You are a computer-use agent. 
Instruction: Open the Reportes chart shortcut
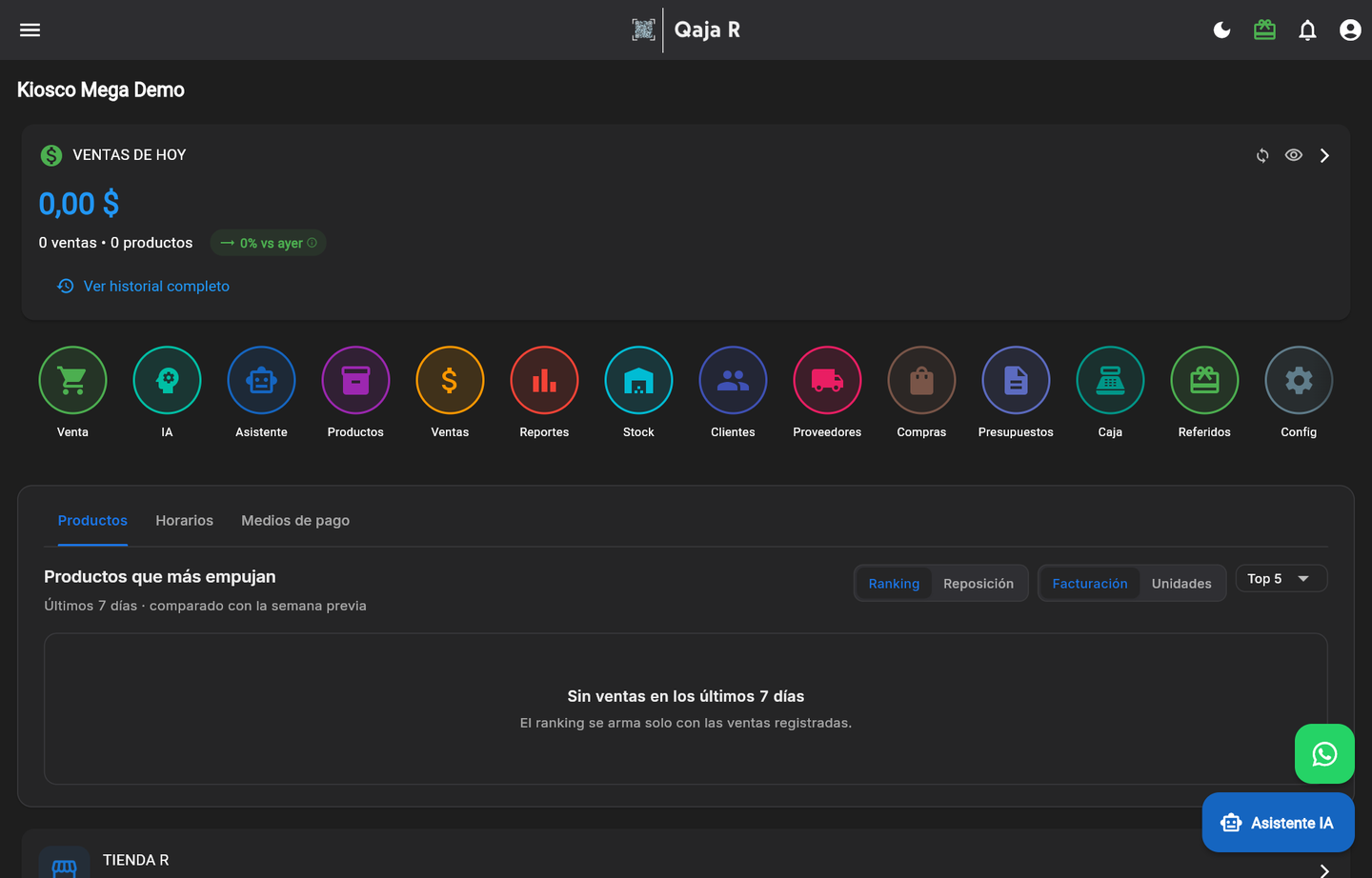(x=544, y=380)
